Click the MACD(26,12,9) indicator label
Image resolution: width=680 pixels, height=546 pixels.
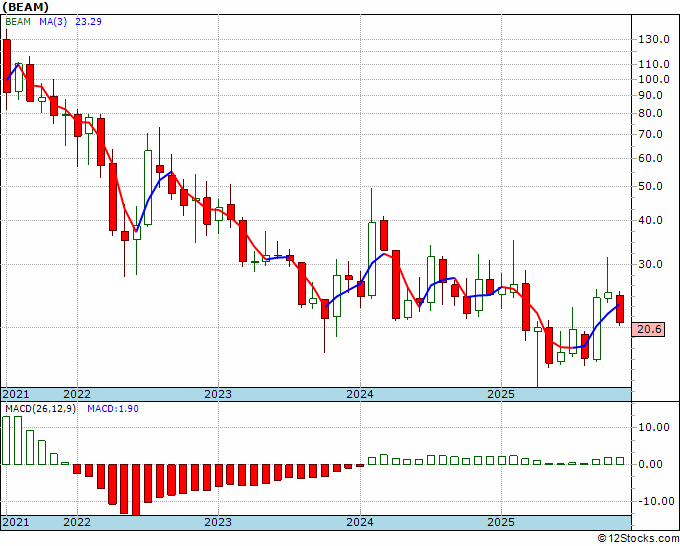coord(40,409)
